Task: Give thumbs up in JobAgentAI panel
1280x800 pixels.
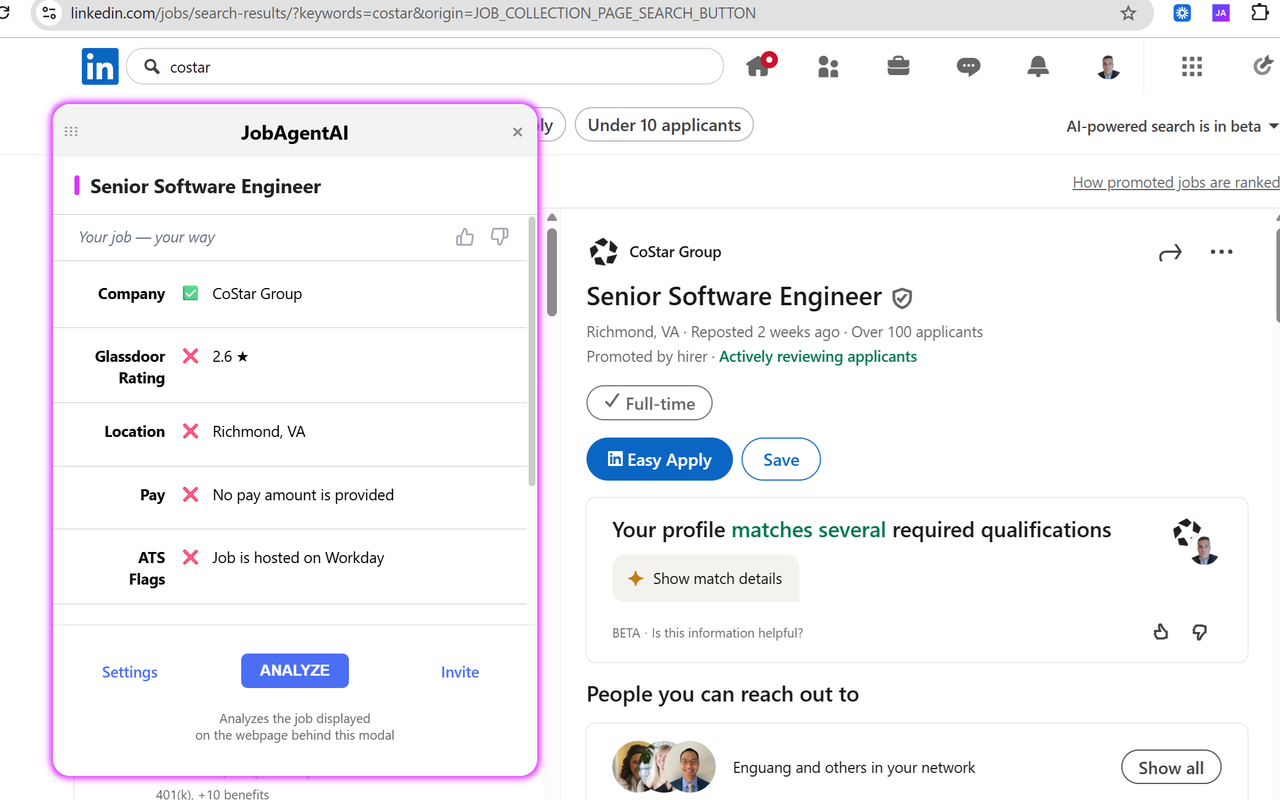Action: pos(465,237)
